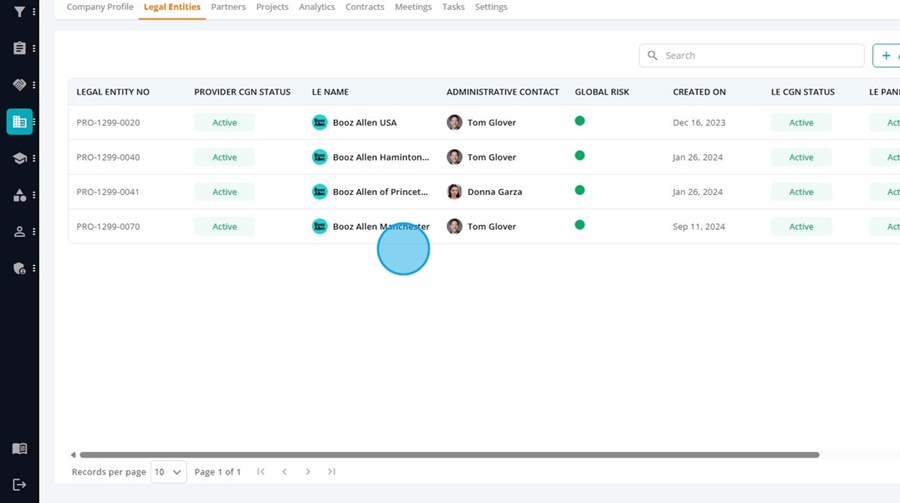
Task: Open Booz Allen Manchester entity
Action: pyautogui.click(x=381, y=226)
